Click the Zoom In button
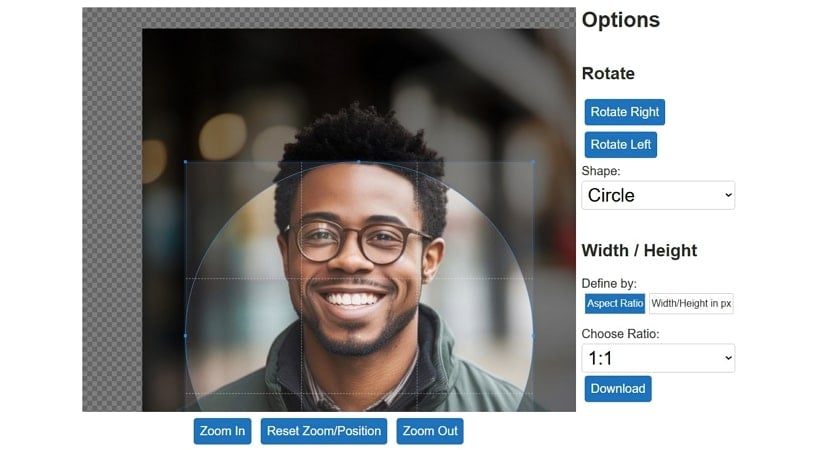 pos(222,431)
